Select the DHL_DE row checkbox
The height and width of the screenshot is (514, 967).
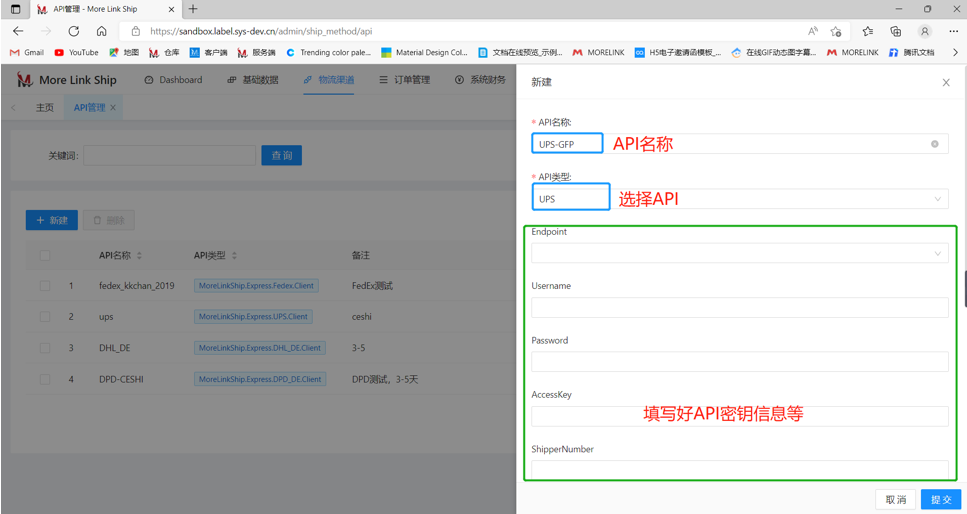(x=45, y=348)
